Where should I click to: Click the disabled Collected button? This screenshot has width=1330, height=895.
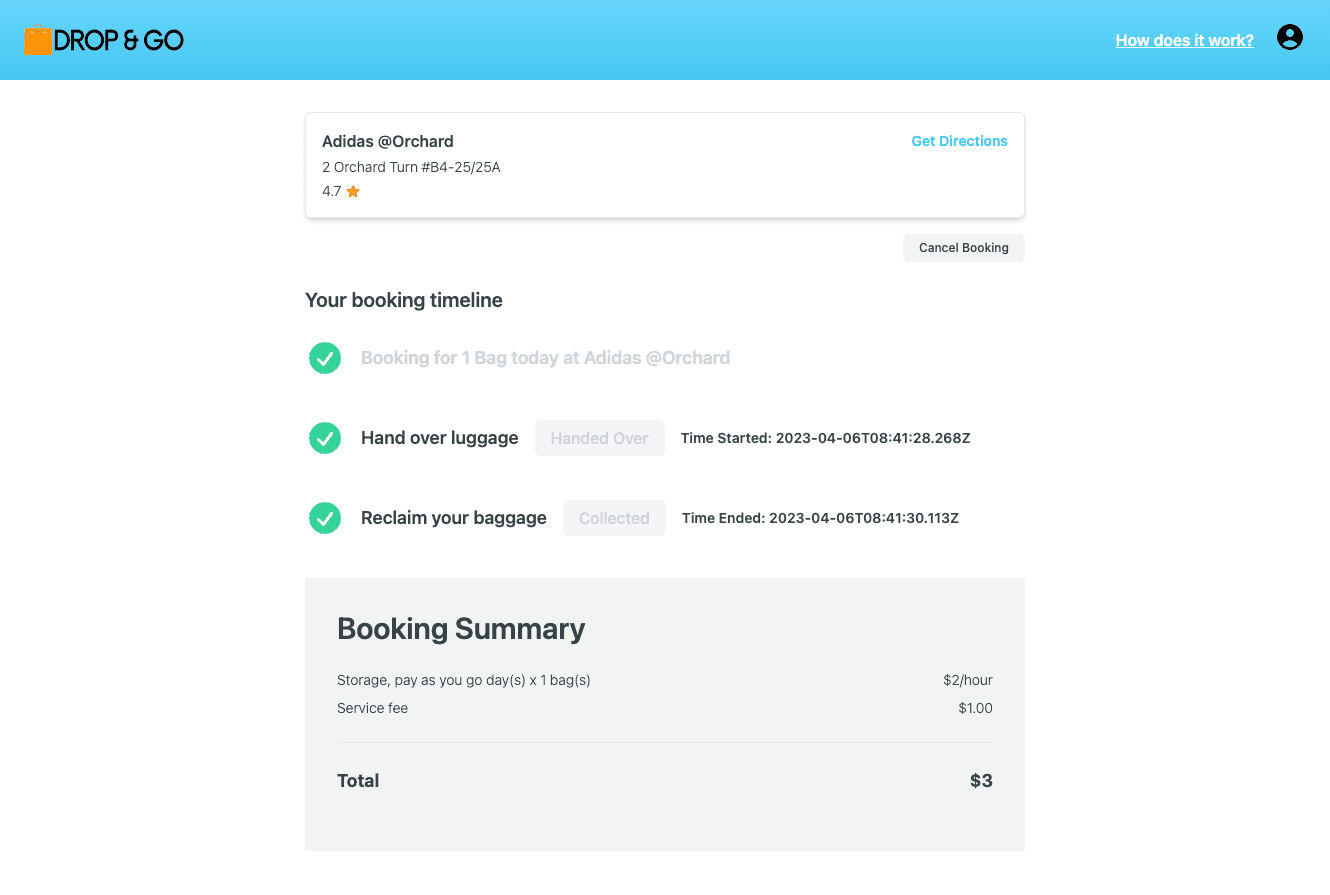tap(614, 518)
